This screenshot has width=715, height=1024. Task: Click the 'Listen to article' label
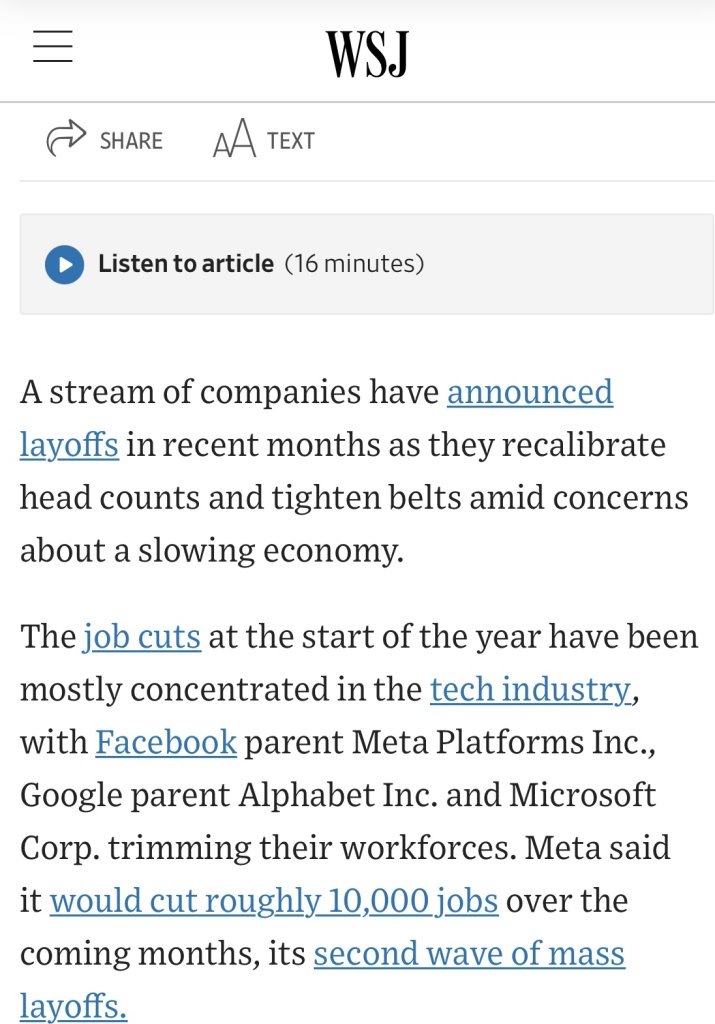coord(185,264)
